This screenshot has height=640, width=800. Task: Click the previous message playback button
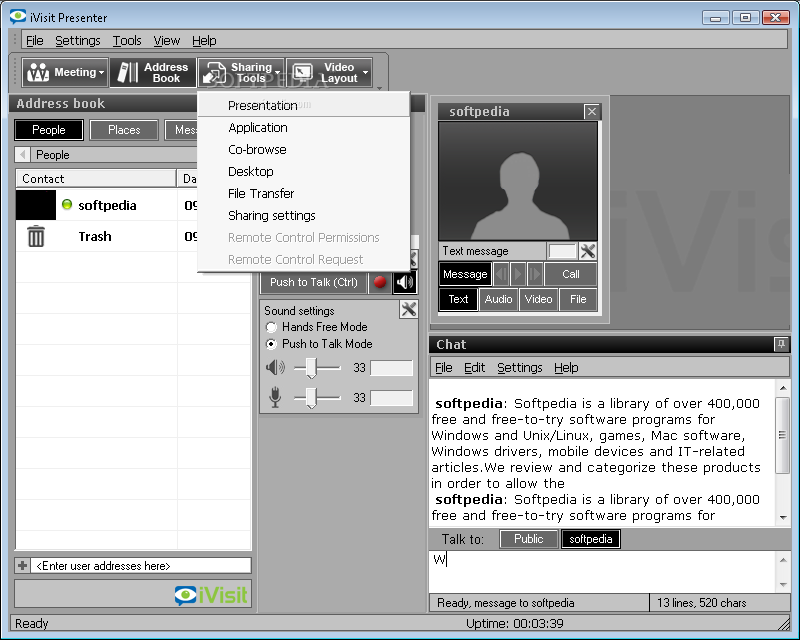point(501,274)
